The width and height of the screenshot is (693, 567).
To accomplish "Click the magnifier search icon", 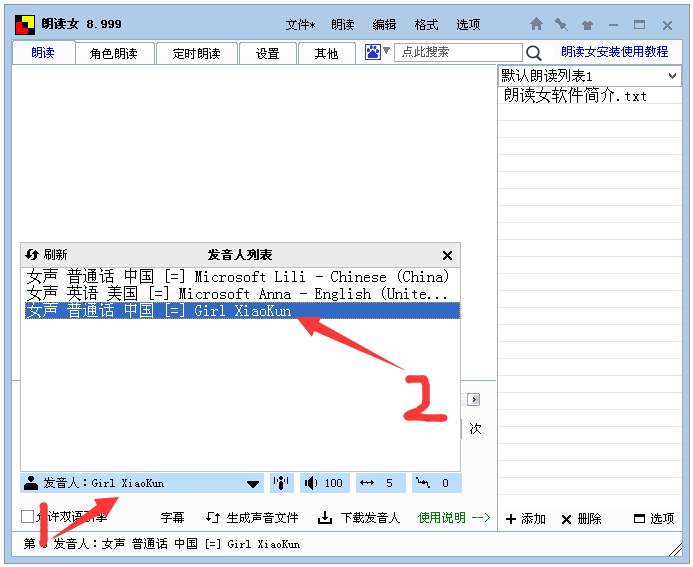I will tap(534, 53).
